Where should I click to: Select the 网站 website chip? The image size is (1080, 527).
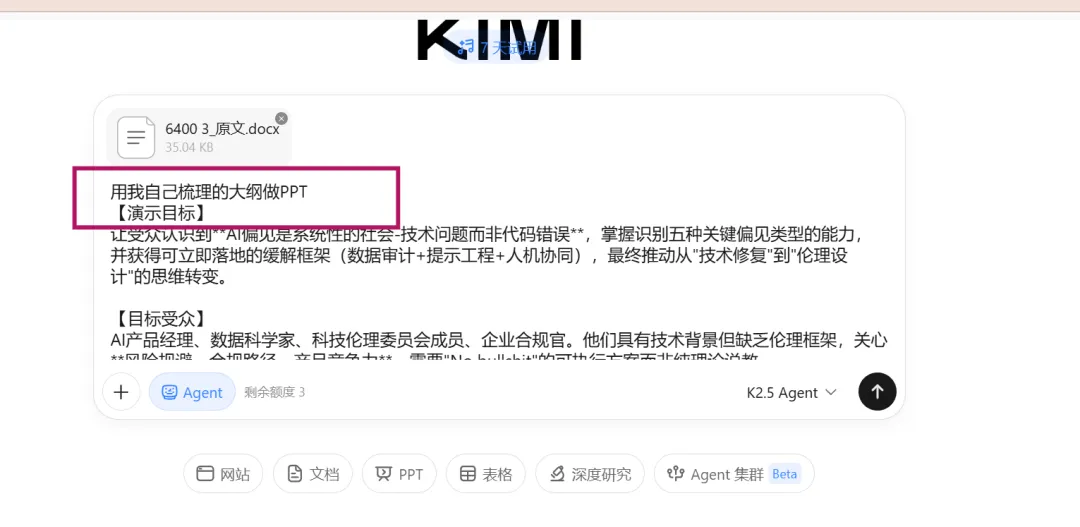coord(222,473)
